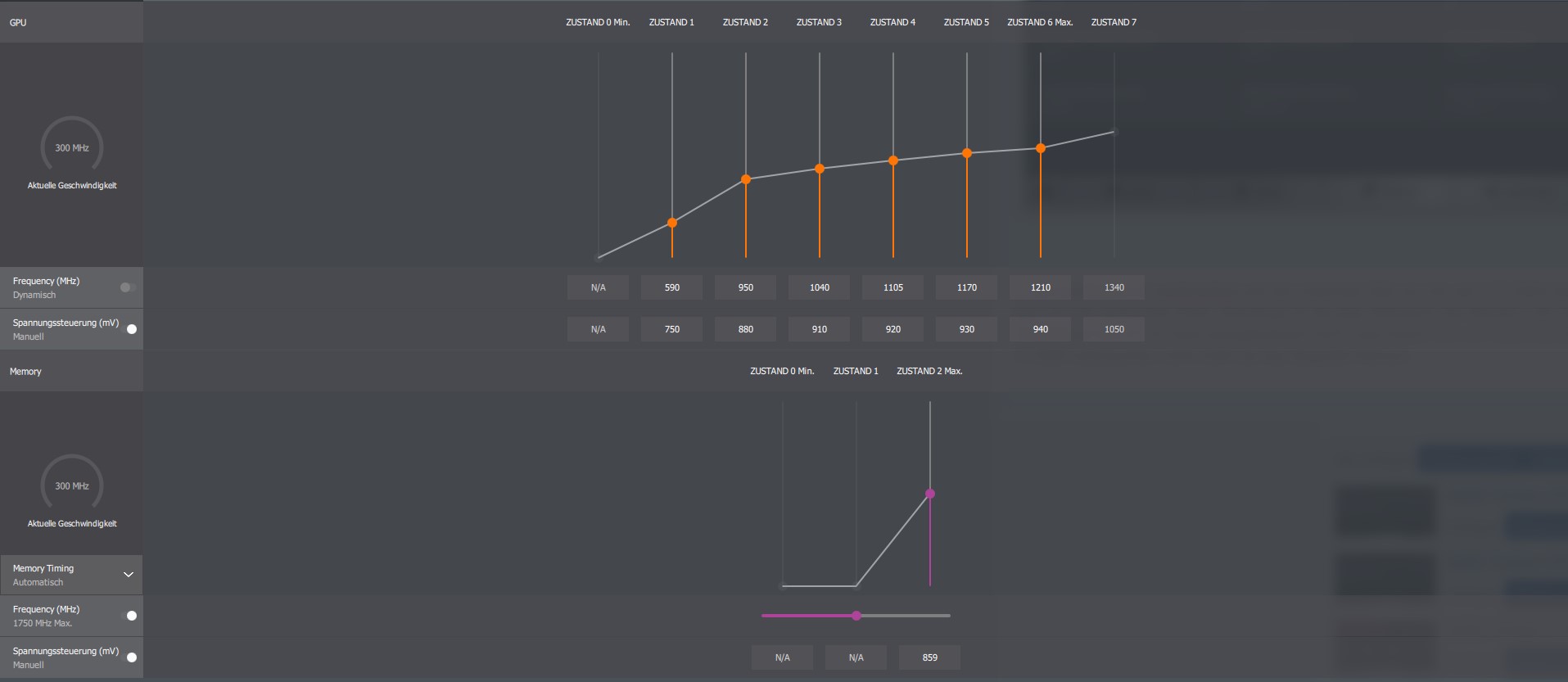Click memory header ZUSTAND 0 Min.

782,371
